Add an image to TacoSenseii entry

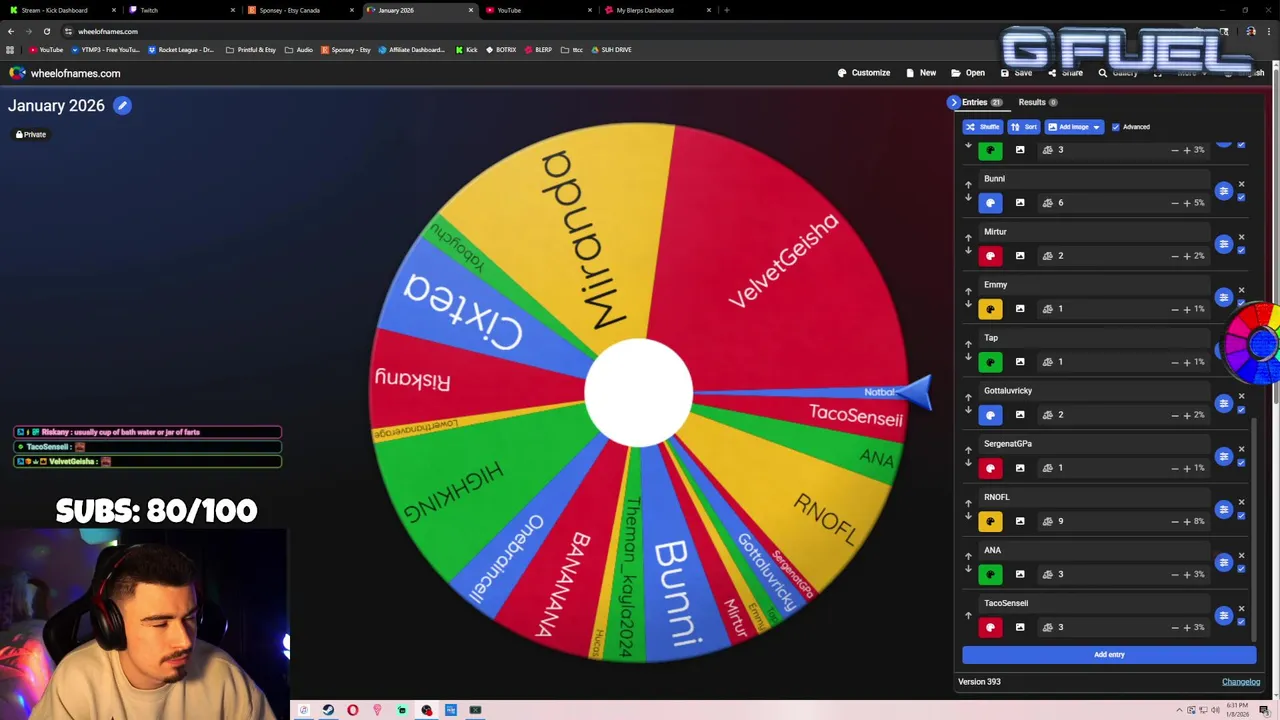pos(1020,627)
